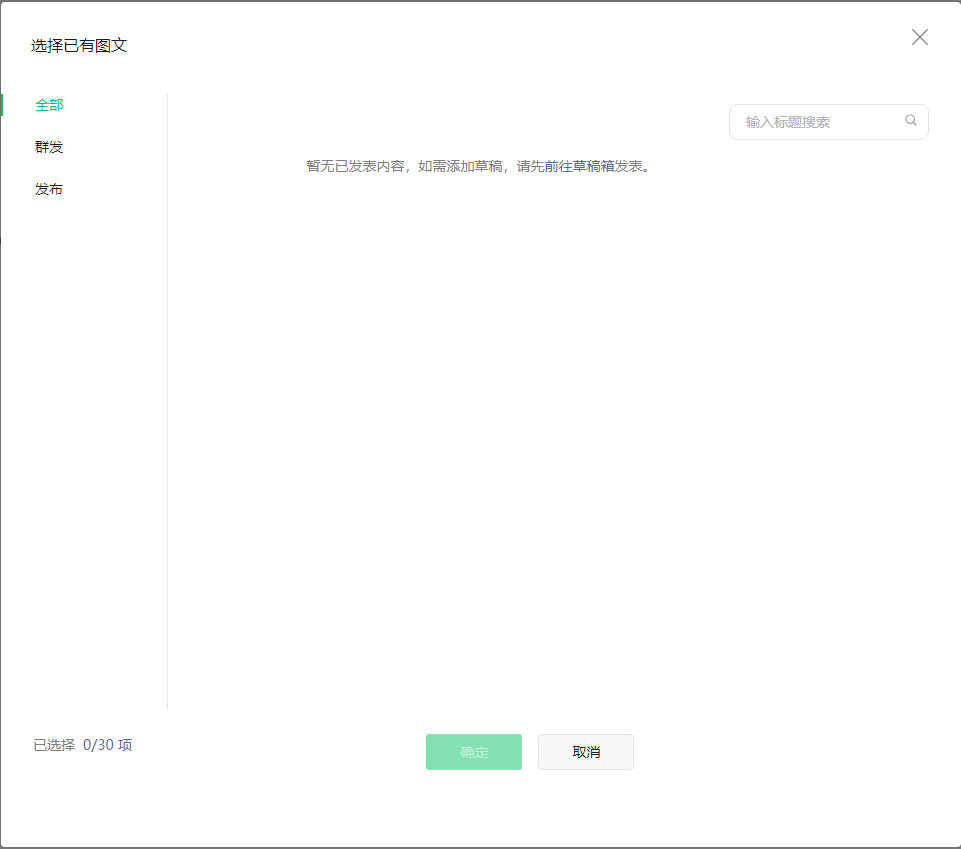Image resolution: width=961 pixels, height=849 pixels.
Task: Click the 已选择 0/30 项 counter text
Action: click(83, 745)
